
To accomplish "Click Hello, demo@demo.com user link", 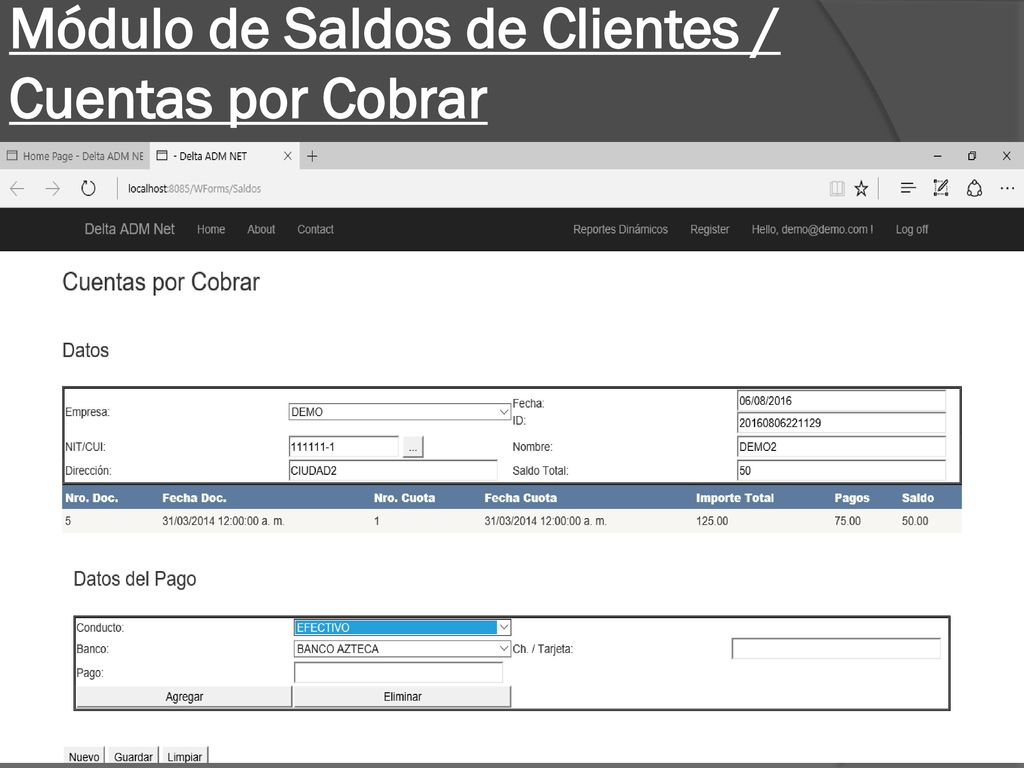I will (812, 229).
